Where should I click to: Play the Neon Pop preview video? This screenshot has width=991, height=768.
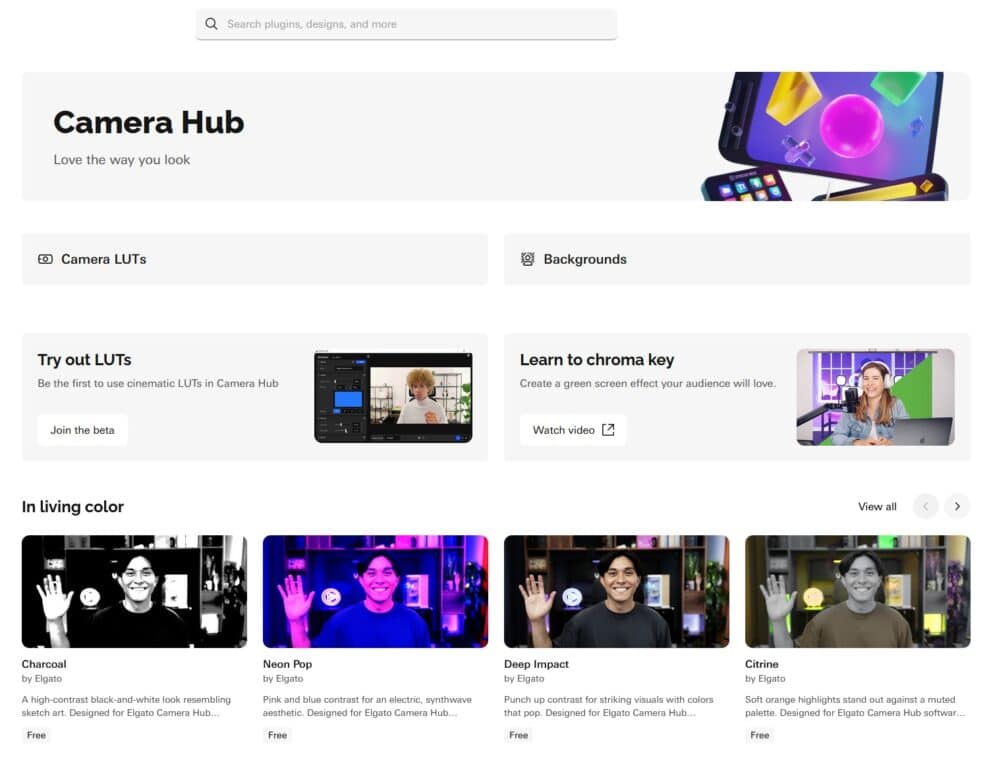[x=331, y=597]
